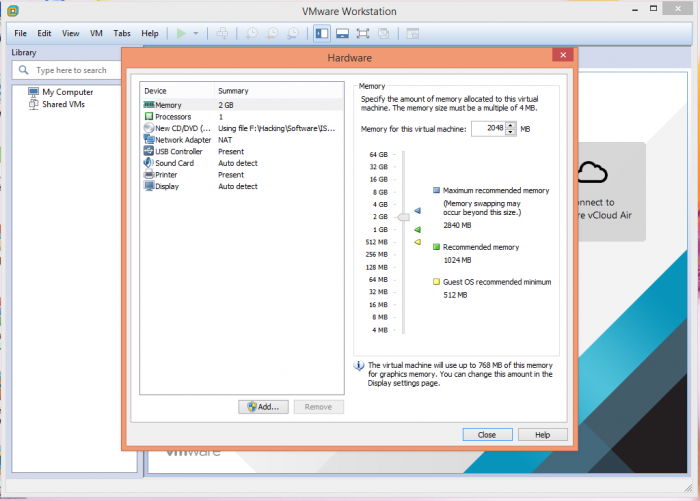Click the Manage Snapshots toolbar icon

tap(293, 33)
